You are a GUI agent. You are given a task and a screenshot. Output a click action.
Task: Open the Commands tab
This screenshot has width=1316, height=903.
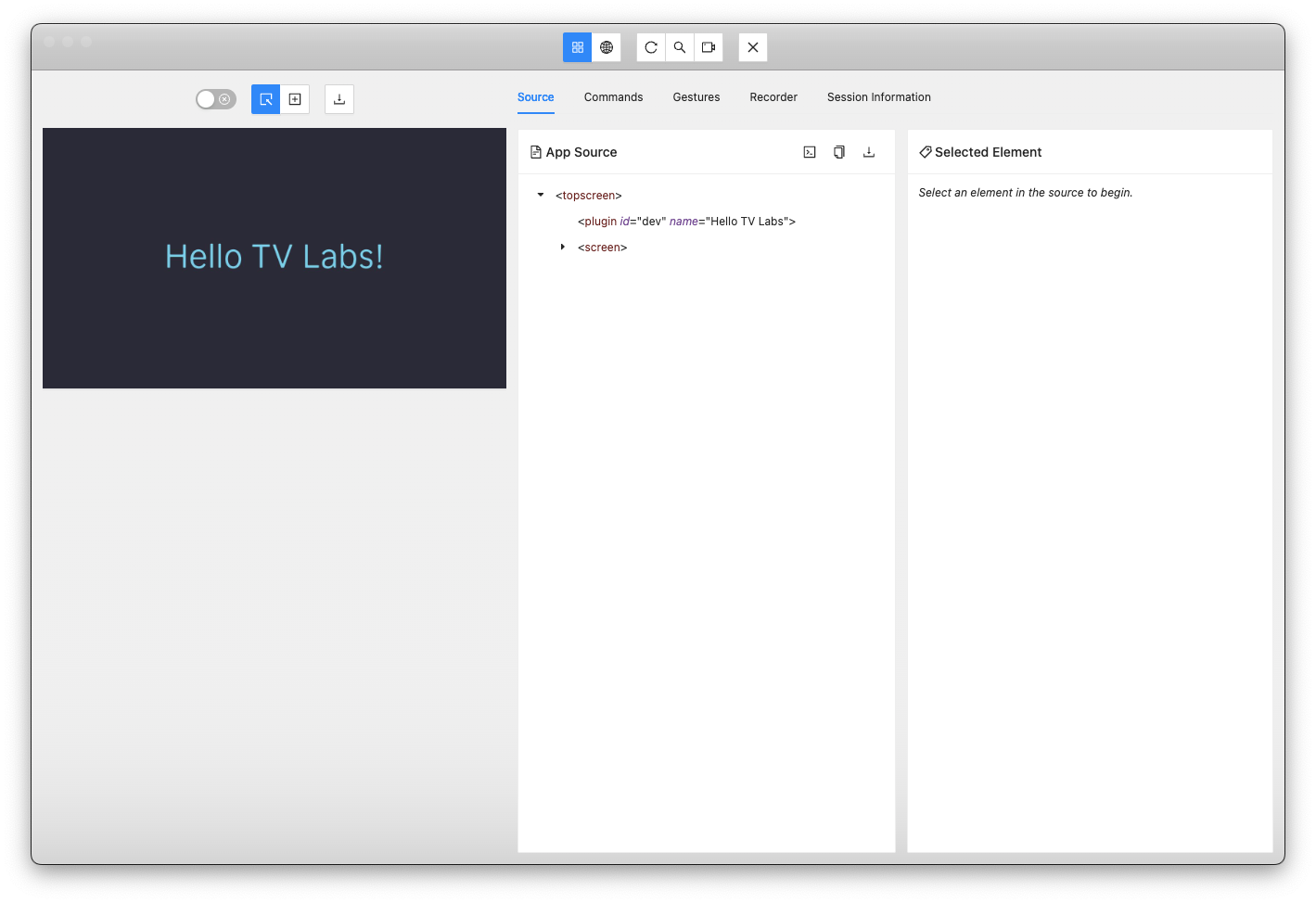click(x=613, y=97)
